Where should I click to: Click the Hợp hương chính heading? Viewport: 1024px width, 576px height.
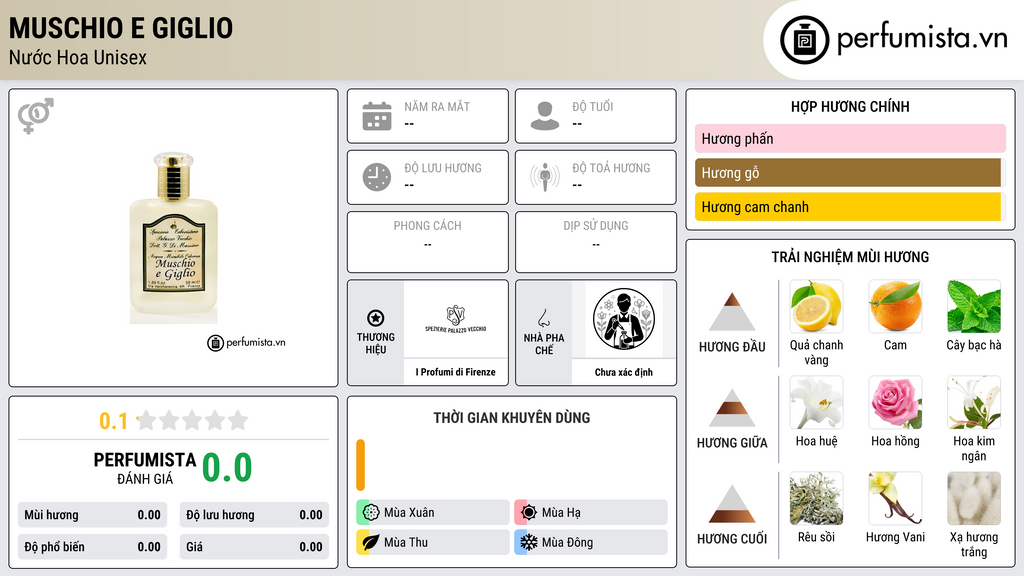850,106
